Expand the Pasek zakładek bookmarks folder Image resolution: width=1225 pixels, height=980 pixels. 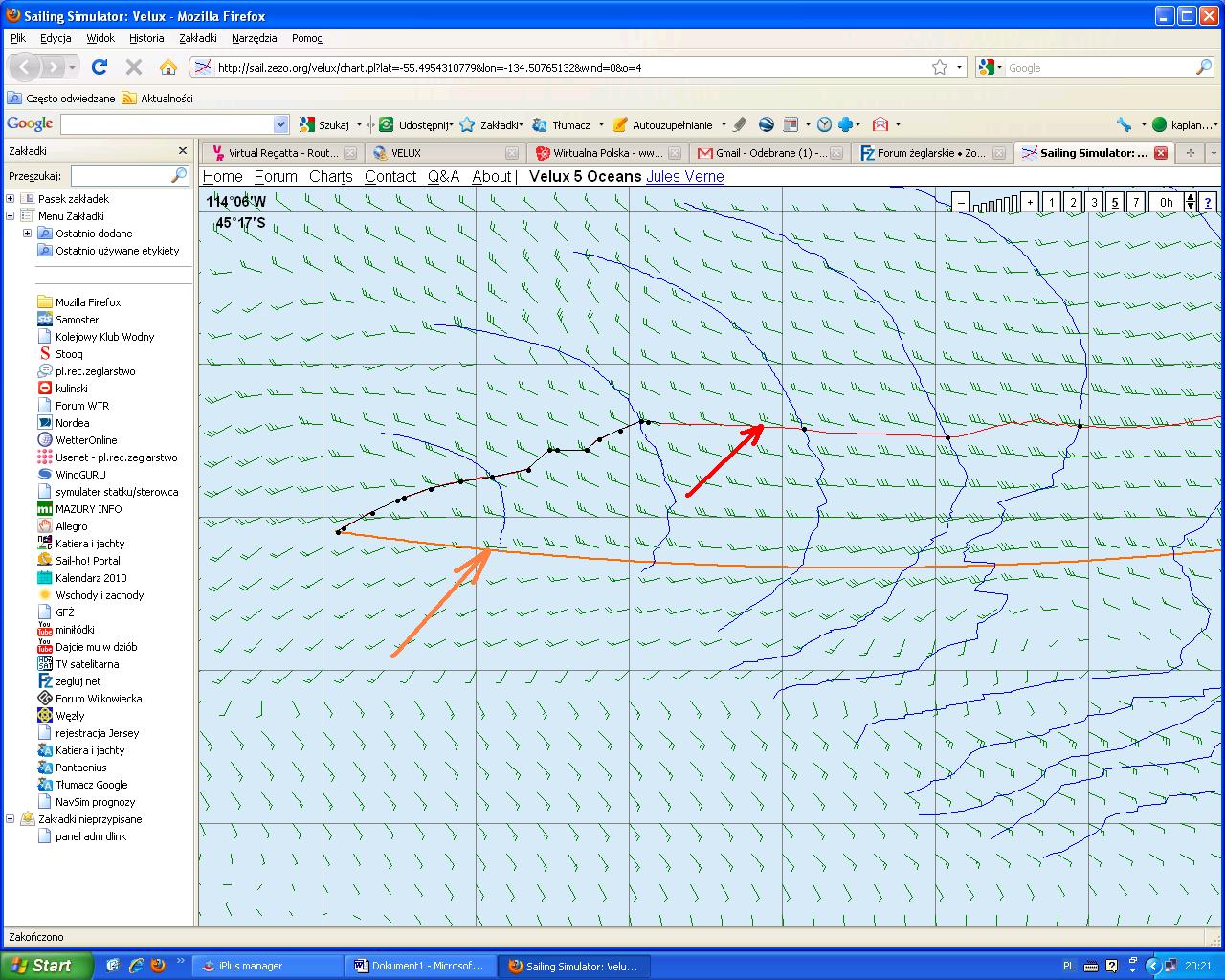(x=11, y=199)
